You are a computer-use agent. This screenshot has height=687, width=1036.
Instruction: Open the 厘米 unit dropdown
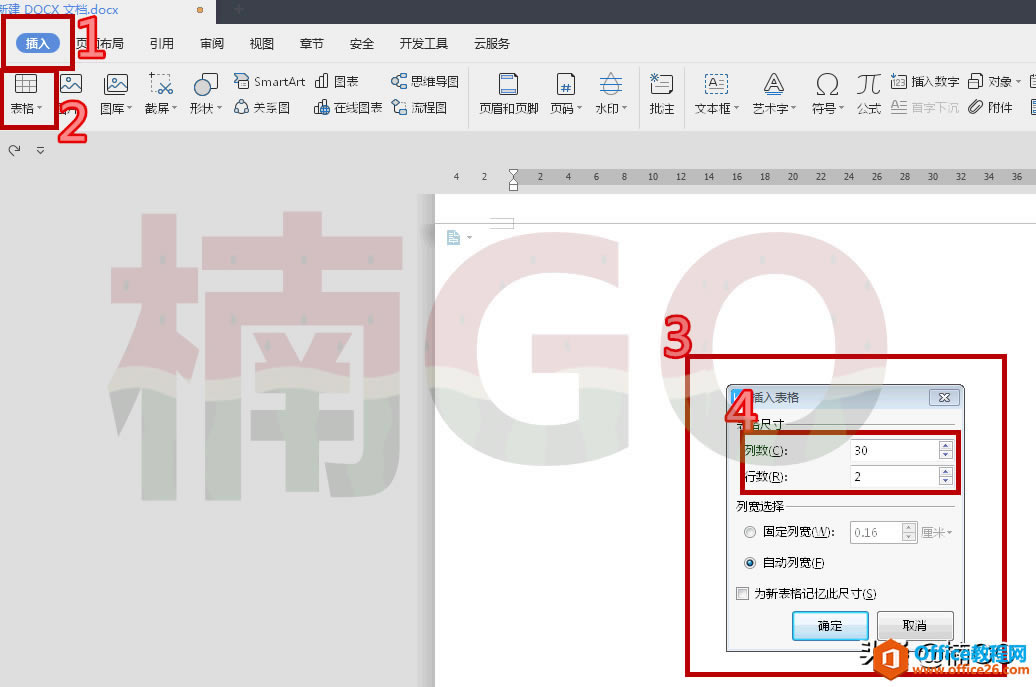point(936,532)
